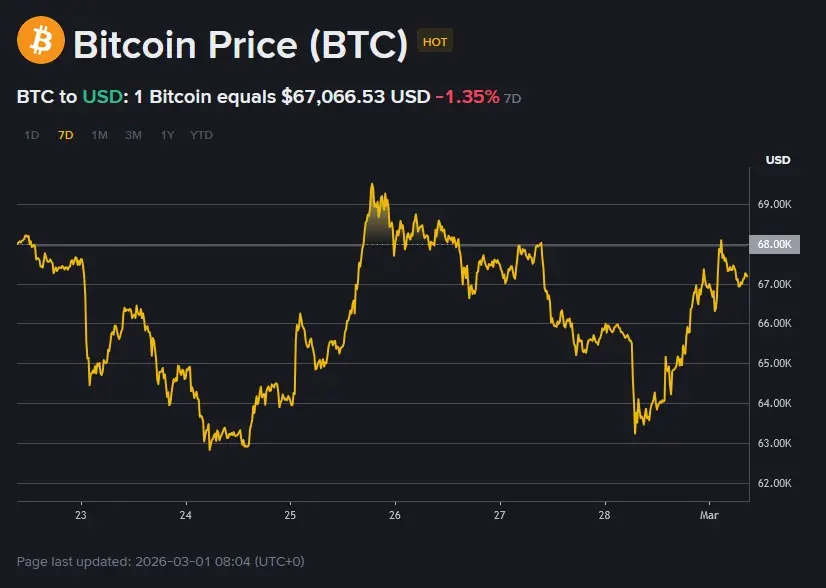Click the Bitcoin Price (BTC) heading
Viewport: 826px width, 588px height.
(240, 44)
